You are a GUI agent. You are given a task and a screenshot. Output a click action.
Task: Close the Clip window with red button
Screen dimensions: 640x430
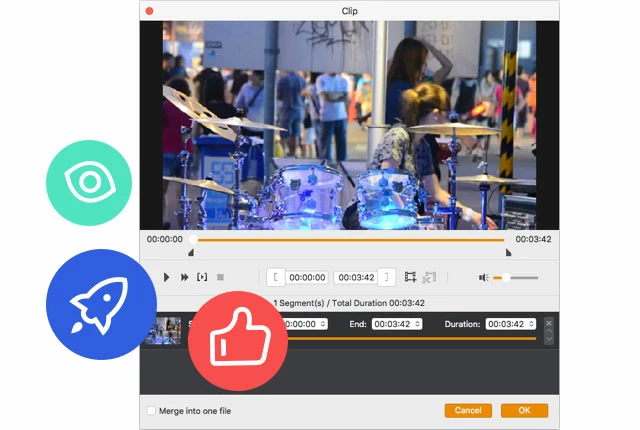coord(149,11)
